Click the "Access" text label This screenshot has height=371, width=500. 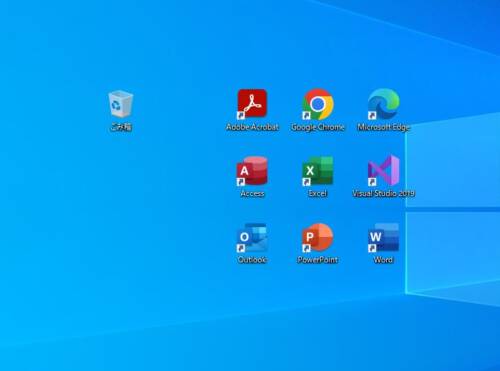[252, 193]
